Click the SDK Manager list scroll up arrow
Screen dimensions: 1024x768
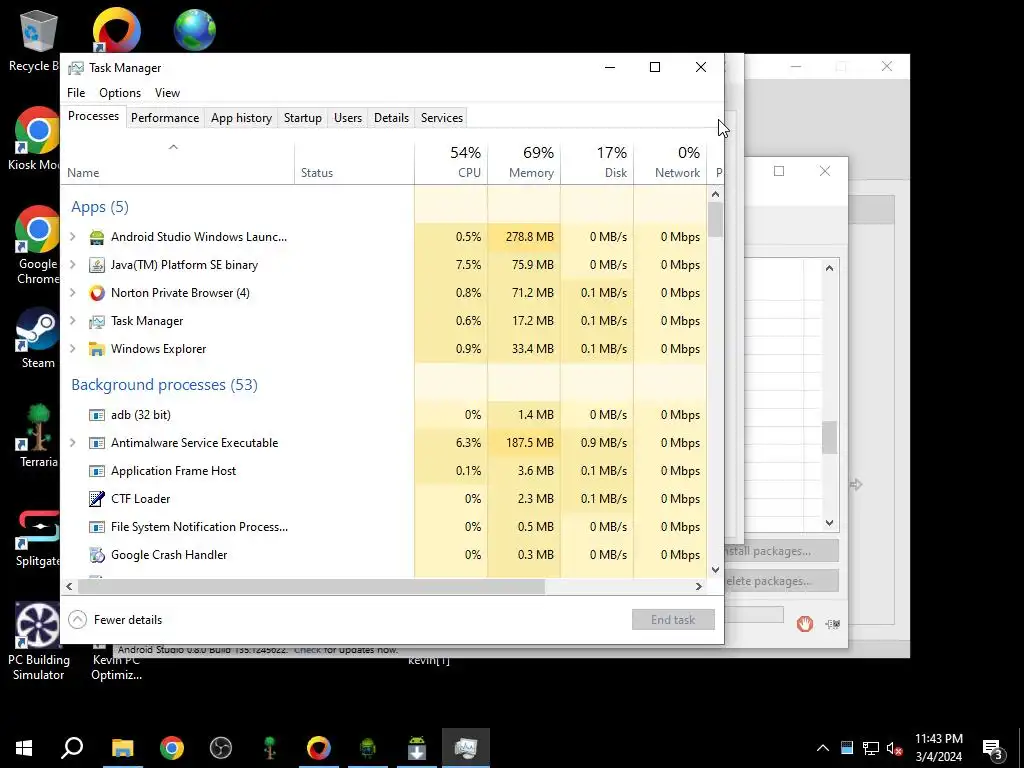[x=829, y=268]
